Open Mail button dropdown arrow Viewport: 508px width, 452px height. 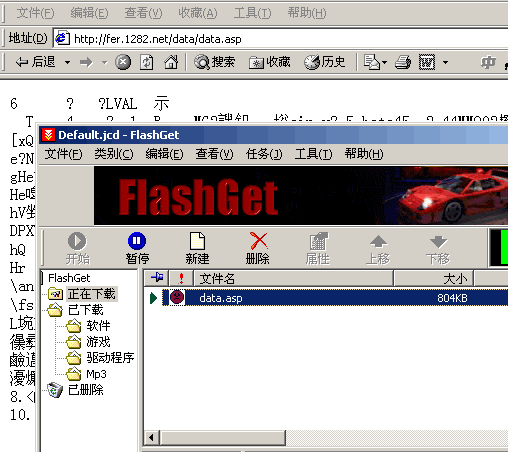click(384, 62)
